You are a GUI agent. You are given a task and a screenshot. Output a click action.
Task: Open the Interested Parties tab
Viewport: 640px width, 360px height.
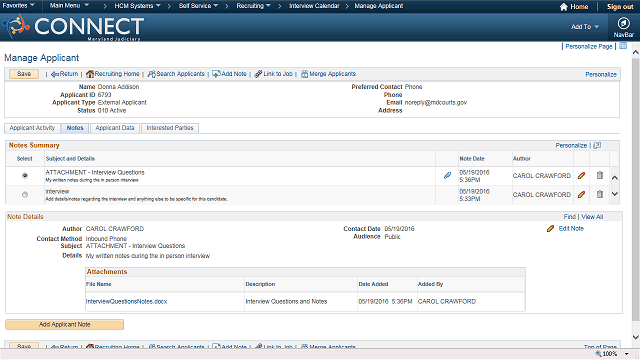pos(170,128)
